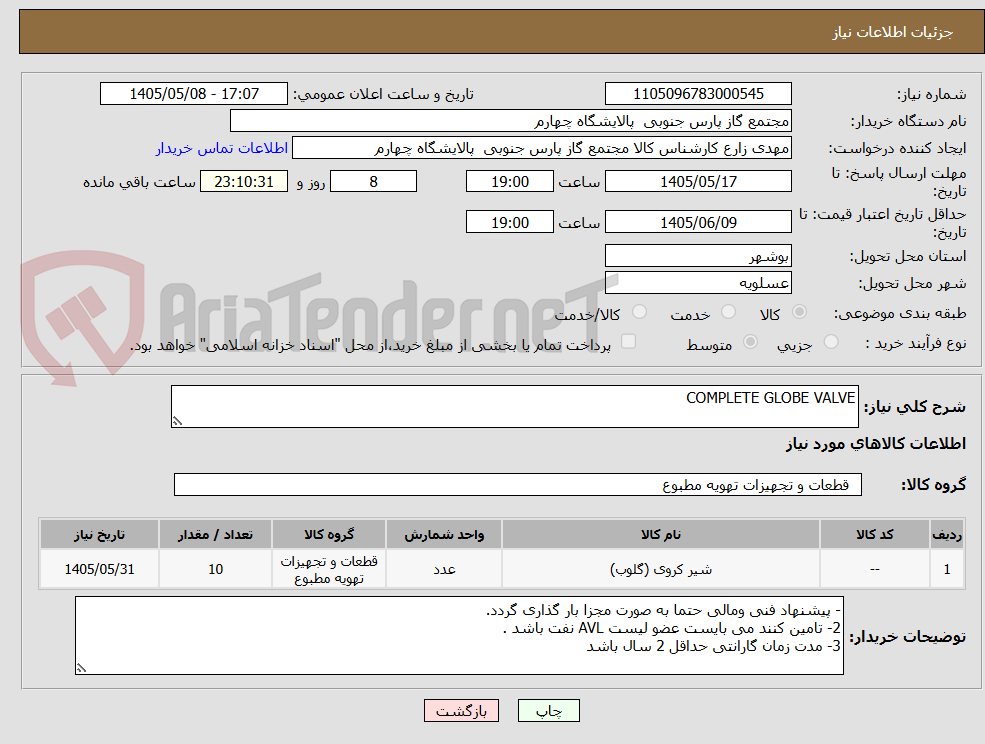Click the کد کالا column header
The image size is (985, 744).
pyautogui.click(x=874, y=535)
